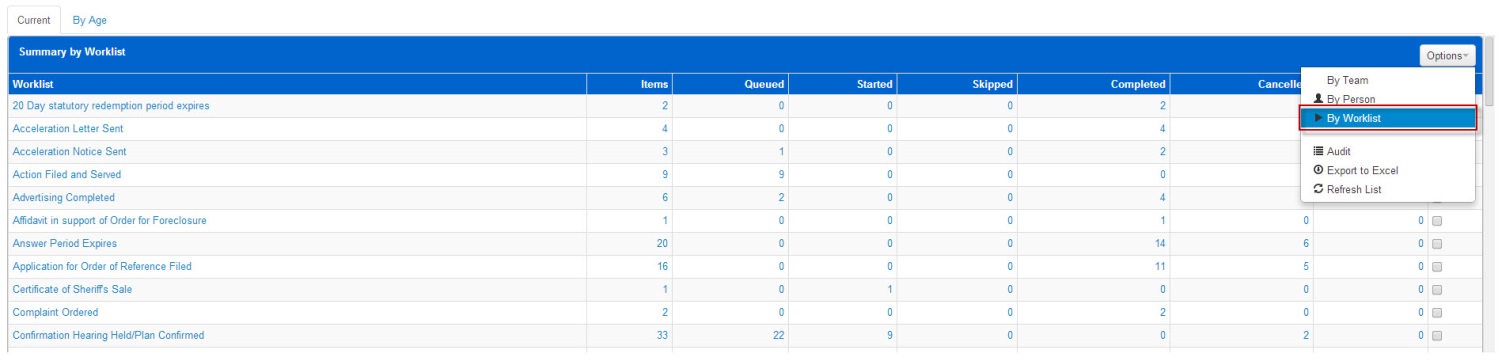Open the Action Filed and Served link
The height and width of the screenshot is (361, 1502).
click(x=66, y=174)
